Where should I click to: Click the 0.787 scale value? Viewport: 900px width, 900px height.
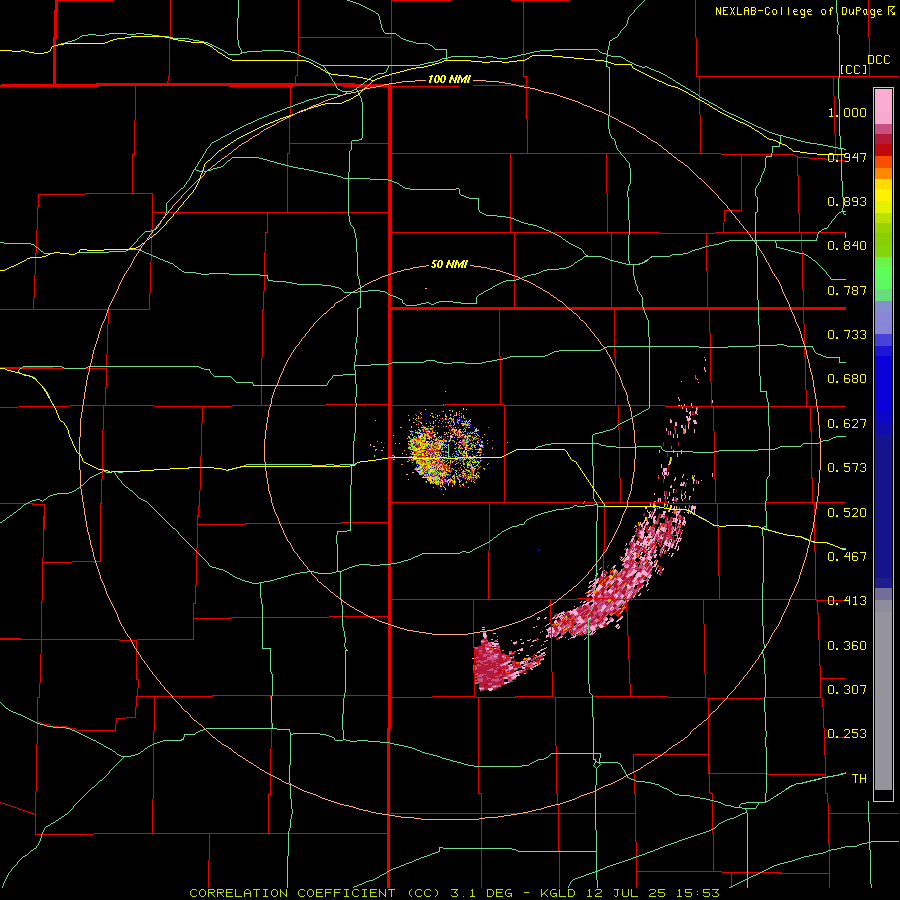(847, 290)
